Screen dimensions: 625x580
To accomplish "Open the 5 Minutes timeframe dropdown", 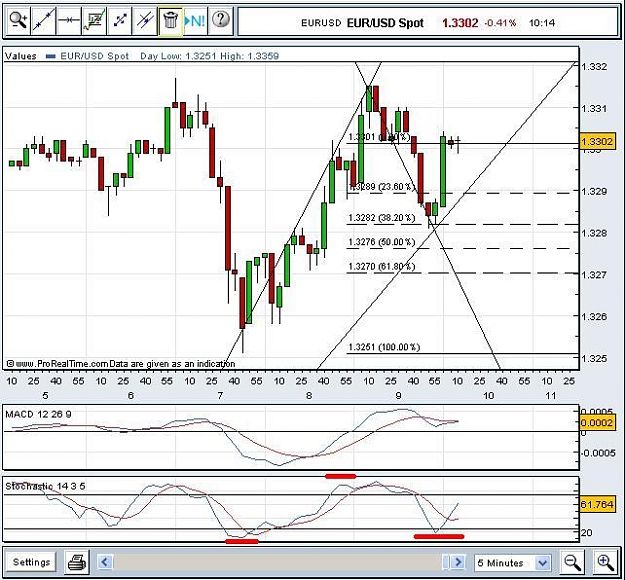I will click(513, 563).
